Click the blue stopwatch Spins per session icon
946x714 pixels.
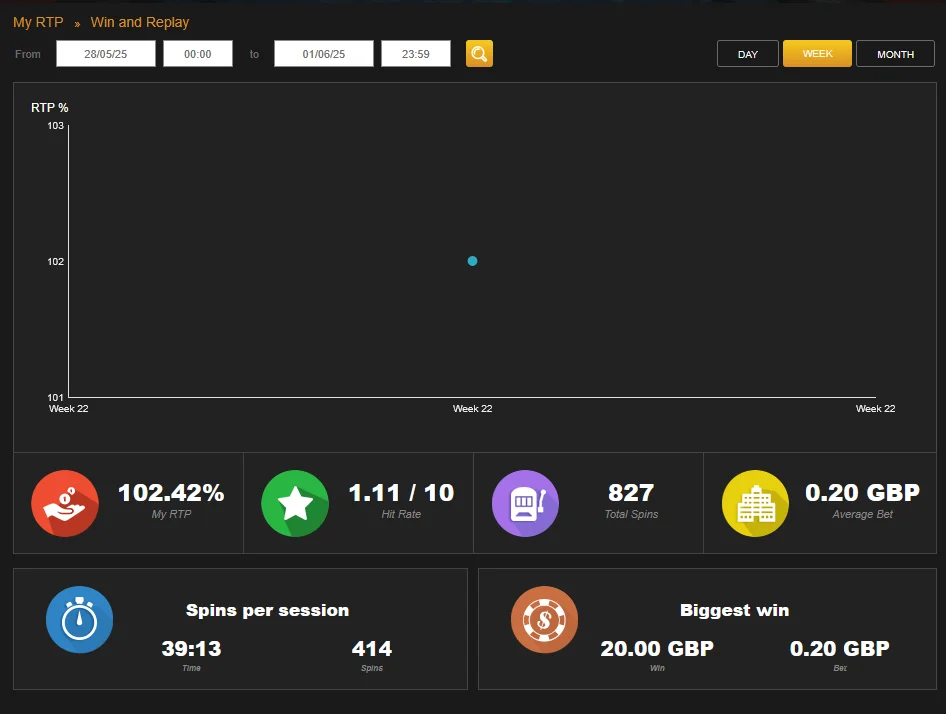point(80,619)
